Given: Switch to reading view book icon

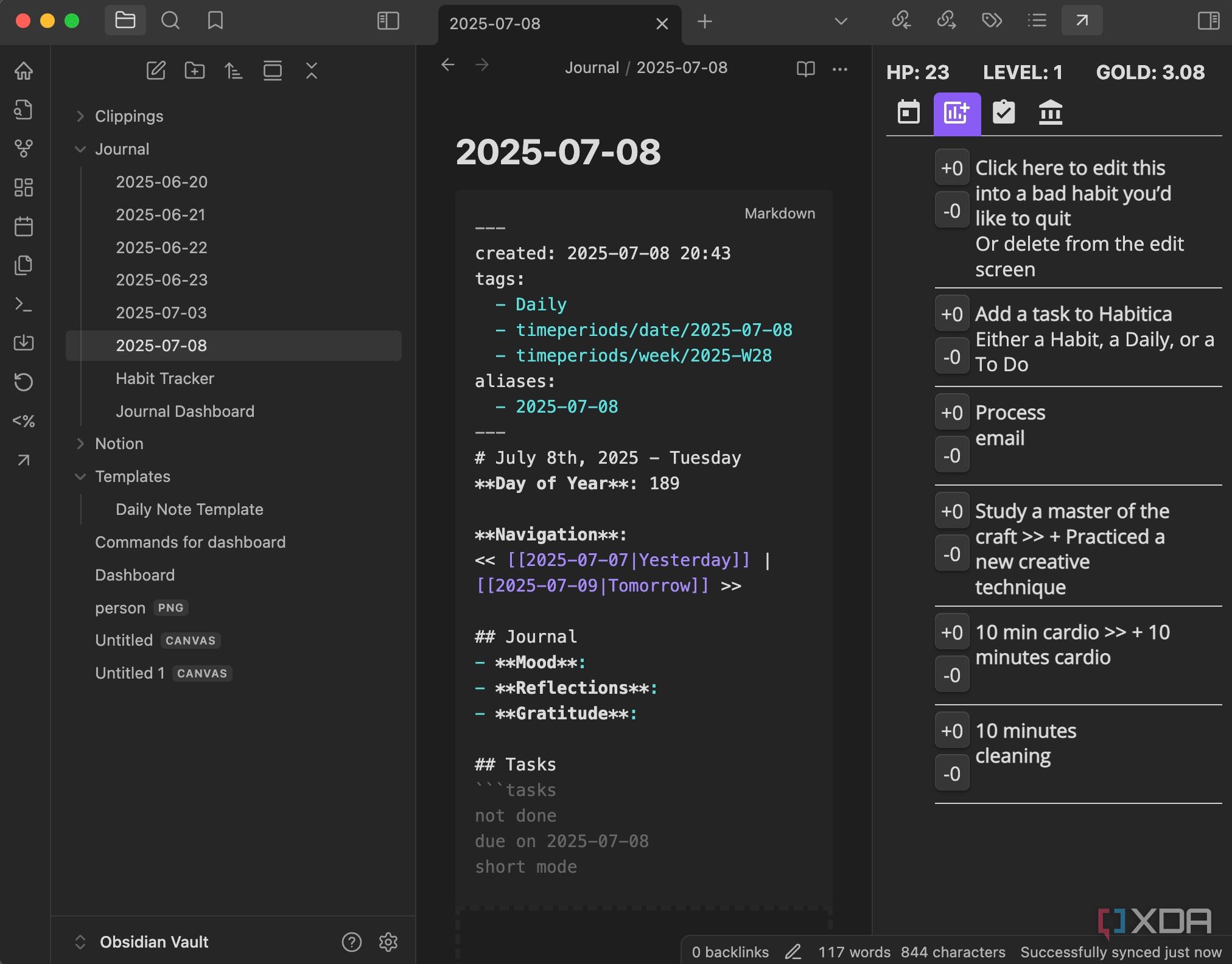Looking at the screenshot, I should click(806, 69).
